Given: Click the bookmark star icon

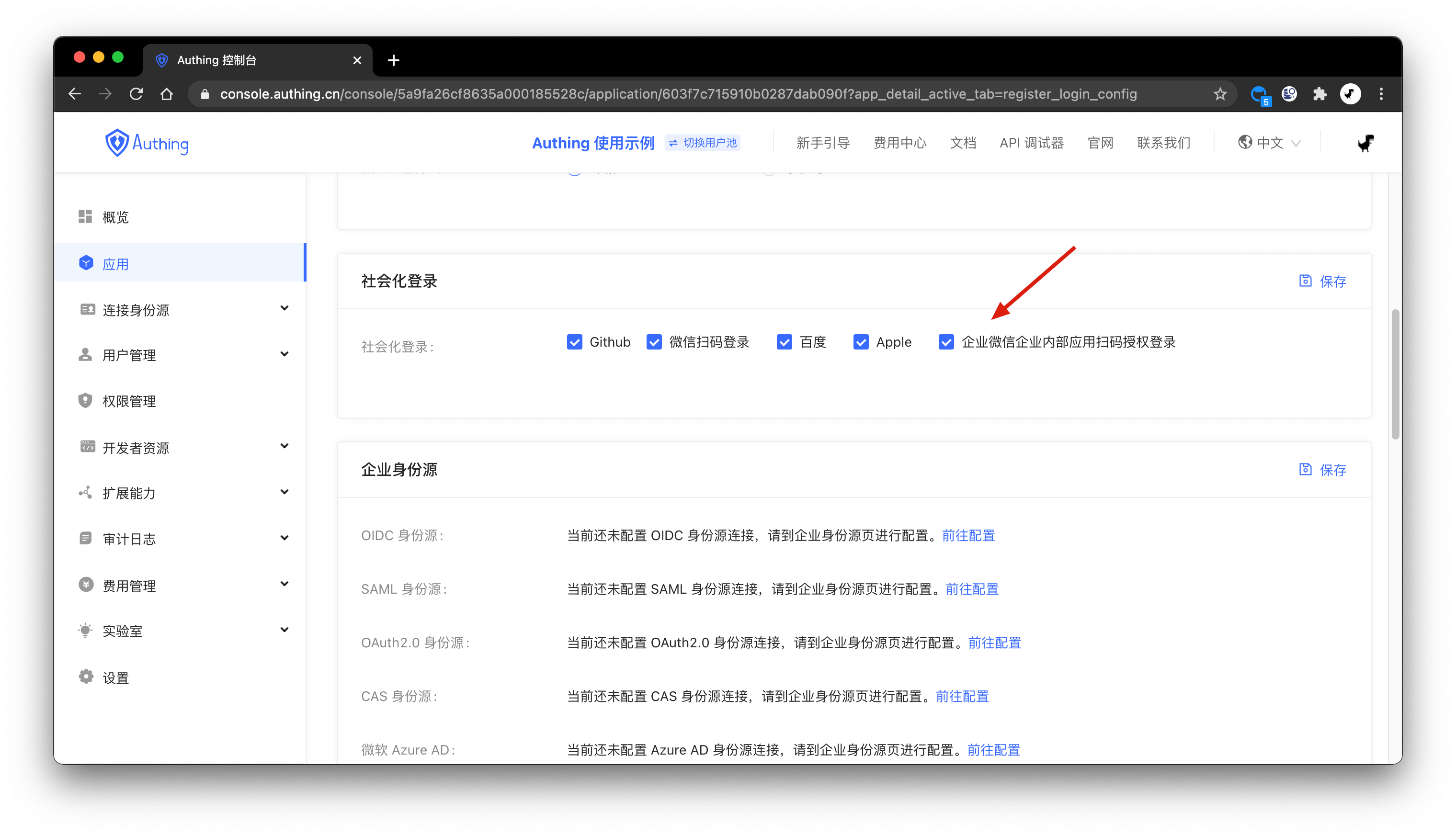Looking at the screenshot, I should coord(1220,94).
